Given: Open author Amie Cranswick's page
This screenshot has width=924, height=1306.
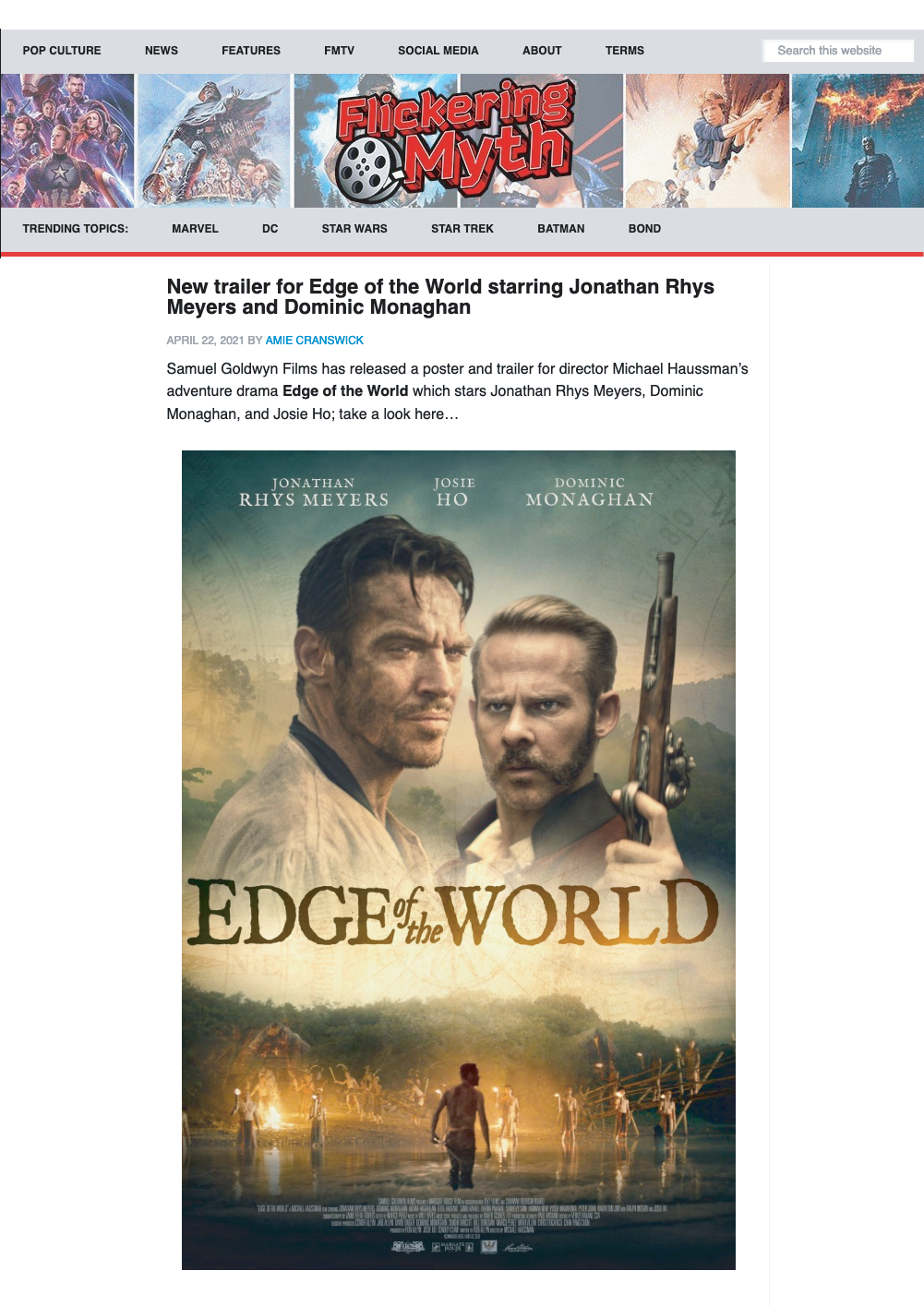Looking at the screenshot, I should [315, 341].
